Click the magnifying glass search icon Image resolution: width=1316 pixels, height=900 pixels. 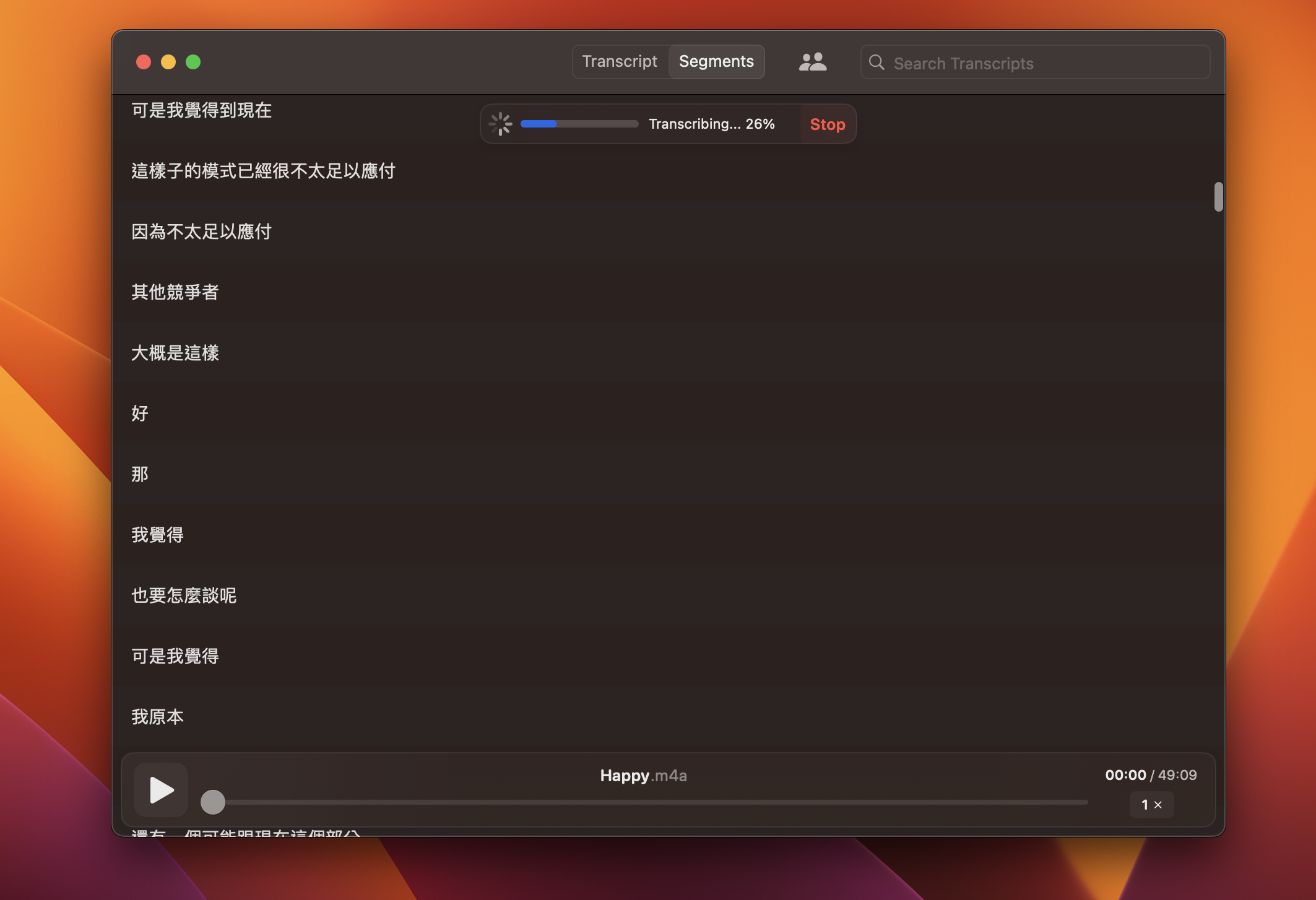(x=877, y=63)
